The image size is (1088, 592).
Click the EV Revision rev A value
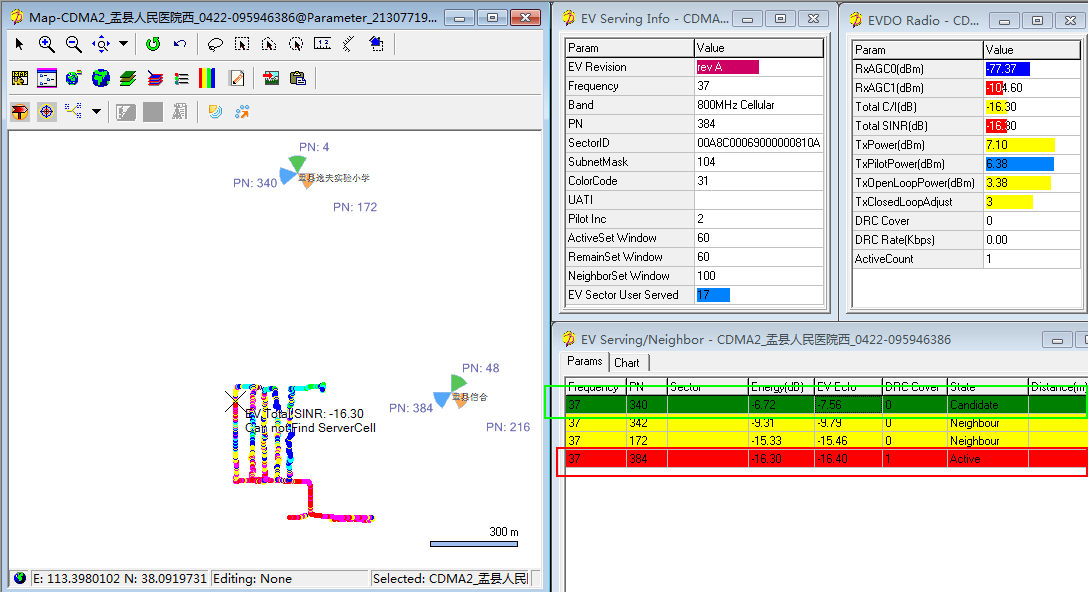[727, 67]
